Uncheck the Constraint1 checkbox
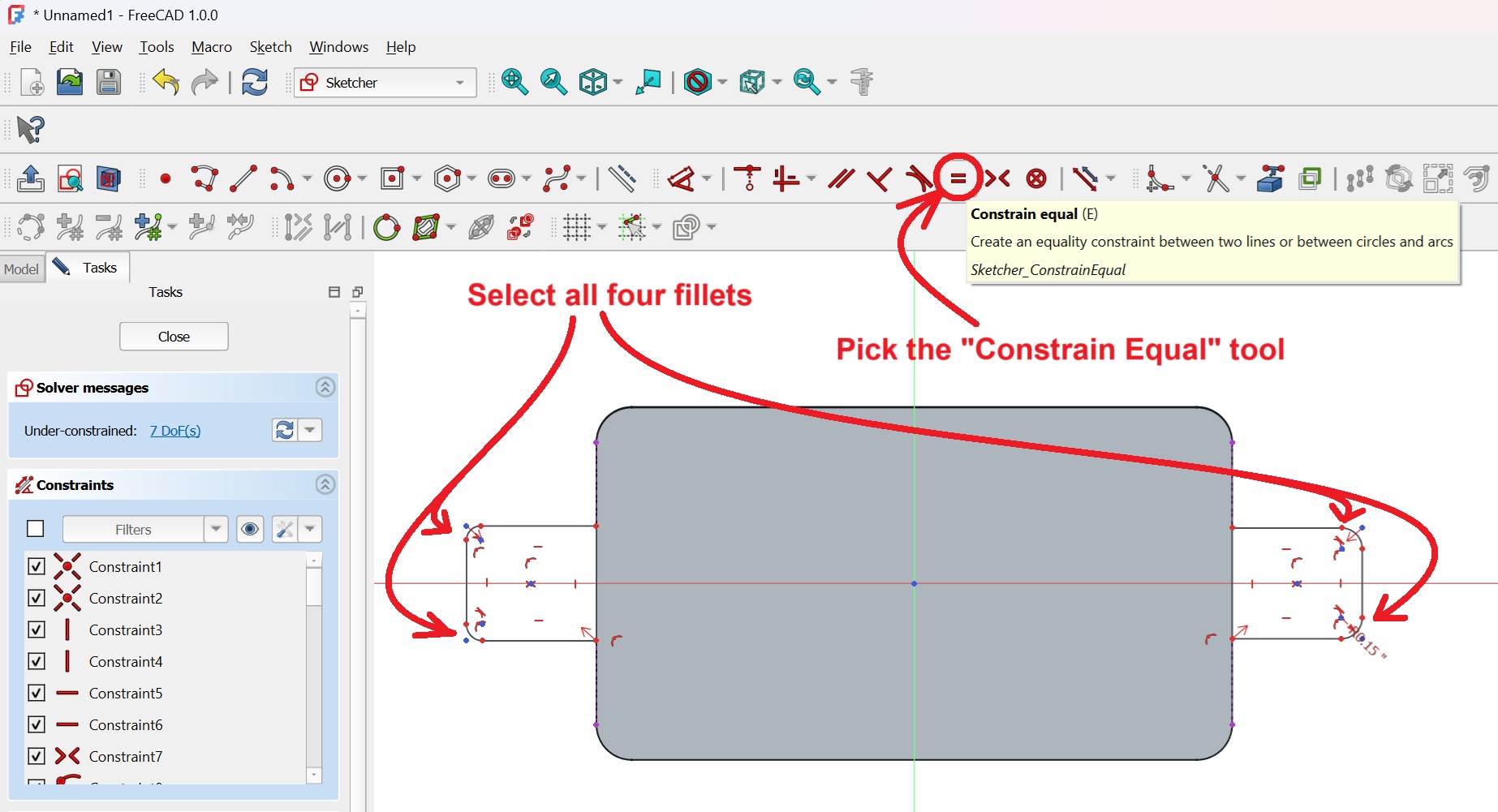The height and width of the screenshot is (812, 1498). 37,566
